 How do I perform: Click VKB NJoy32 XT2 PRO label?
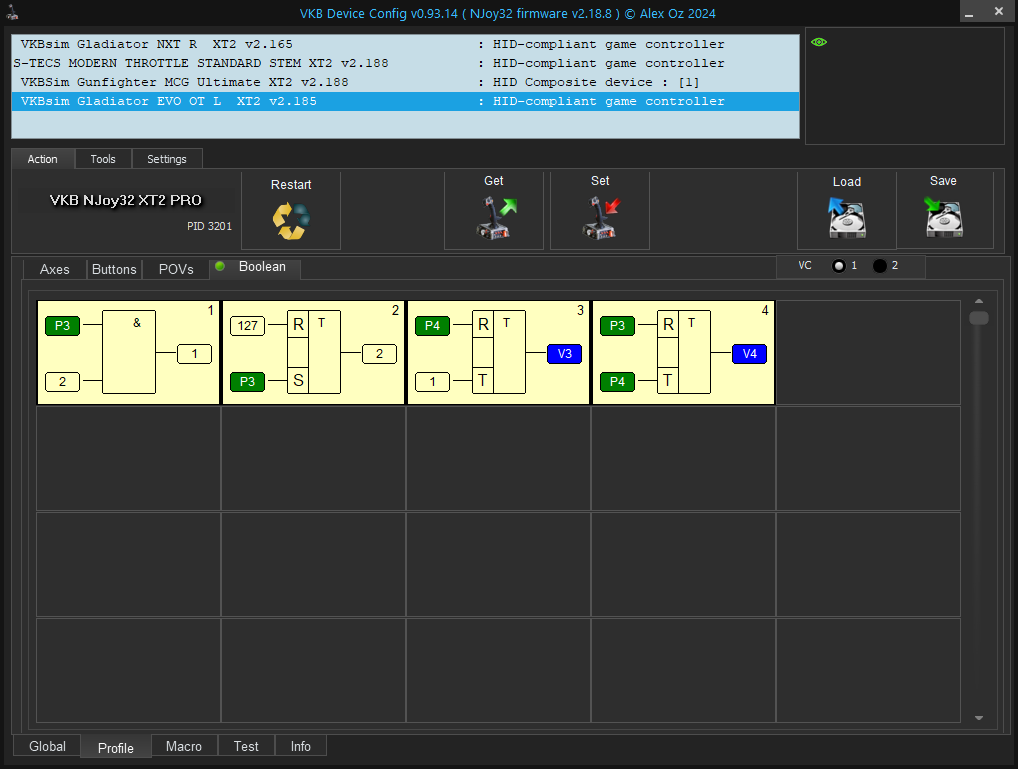126,201
